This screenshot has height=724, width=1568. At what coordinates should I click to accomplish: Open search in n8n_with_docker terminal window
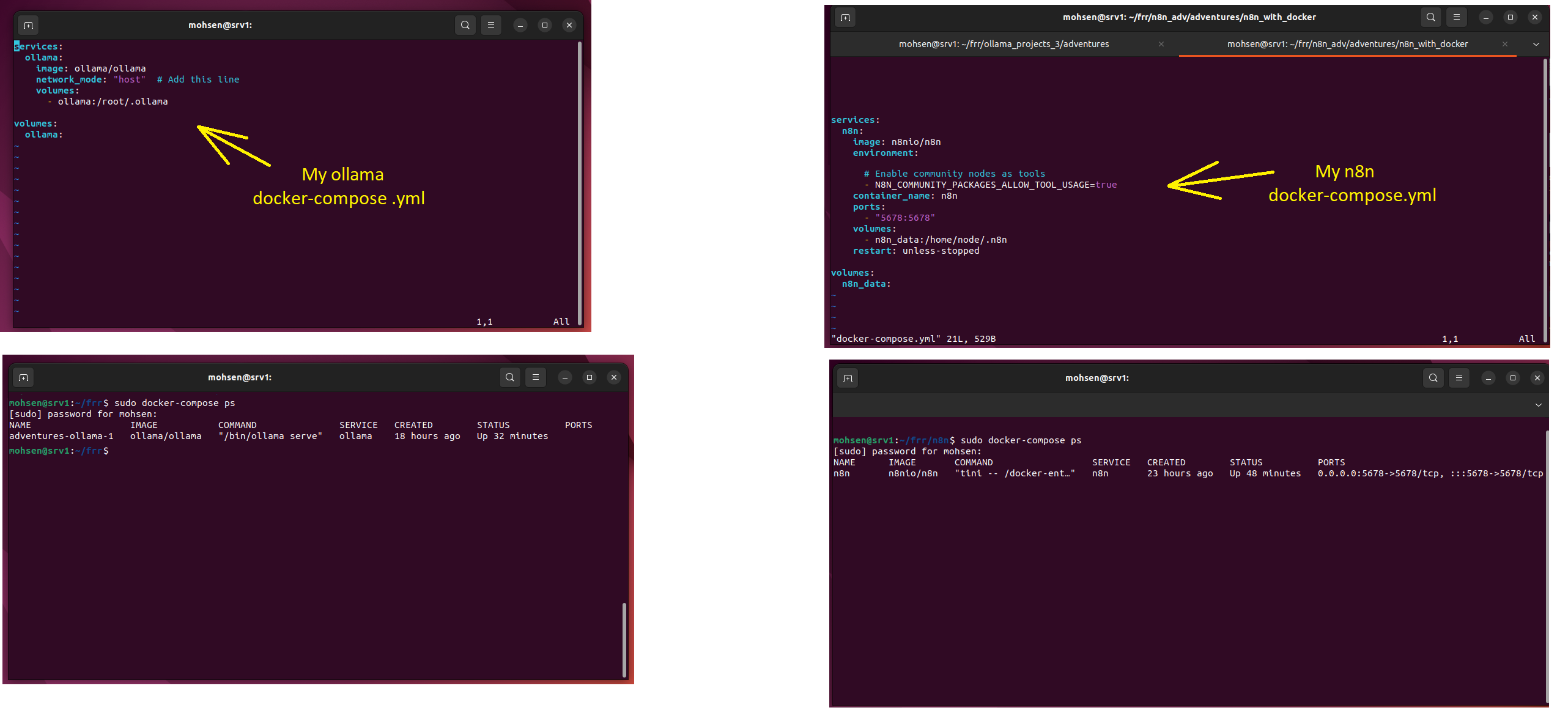(x=1431, y=17)
